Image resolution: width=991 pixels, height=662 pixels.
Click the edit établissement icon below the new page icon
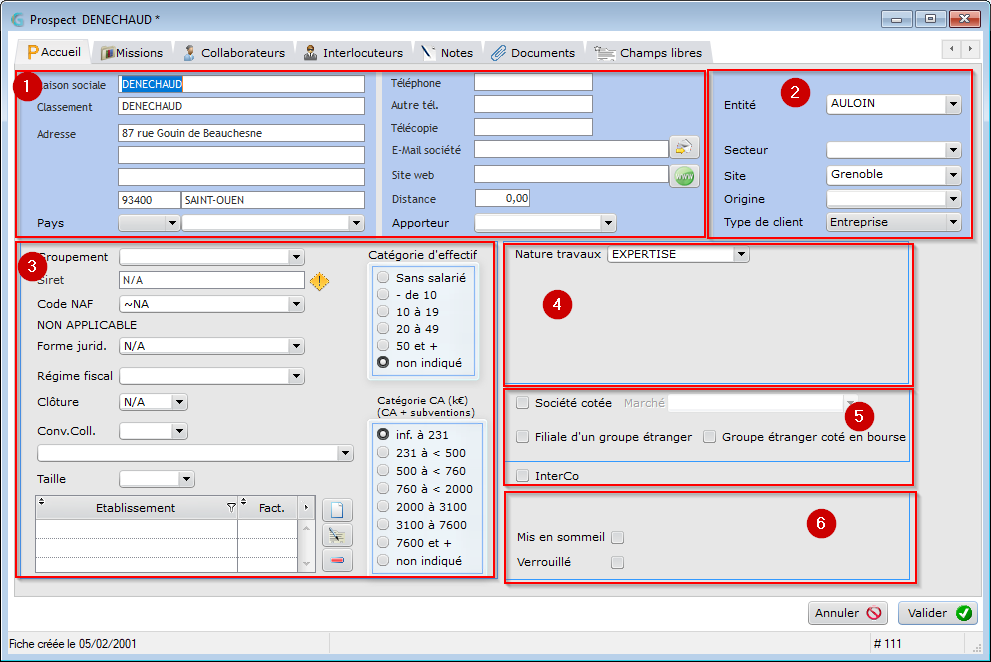(x=337, y=535)
